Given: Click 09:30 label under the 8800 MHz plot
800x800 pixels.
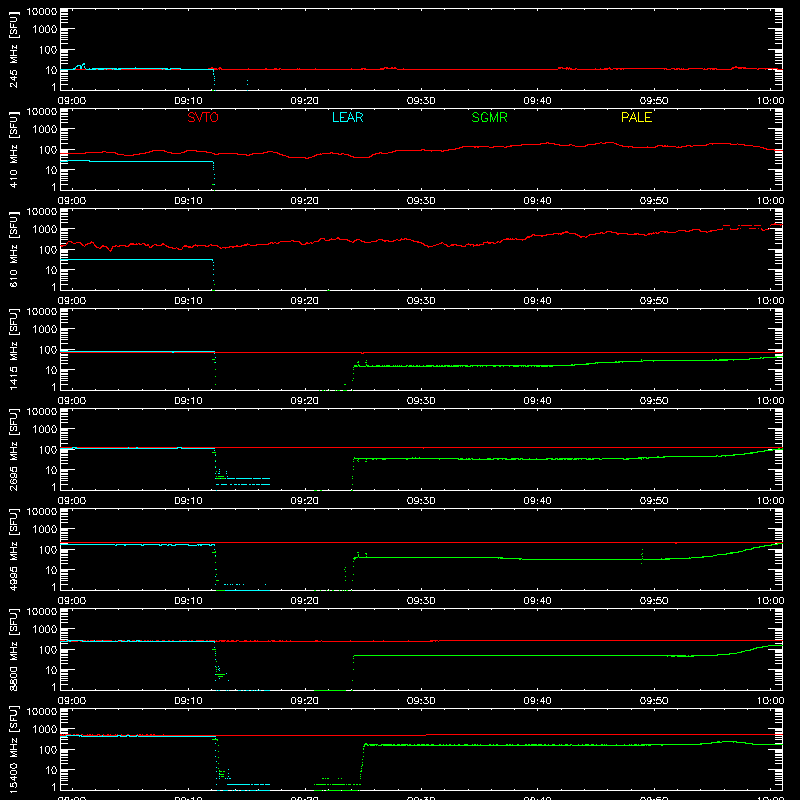Looking at the screenshot, I should [421, 701].
